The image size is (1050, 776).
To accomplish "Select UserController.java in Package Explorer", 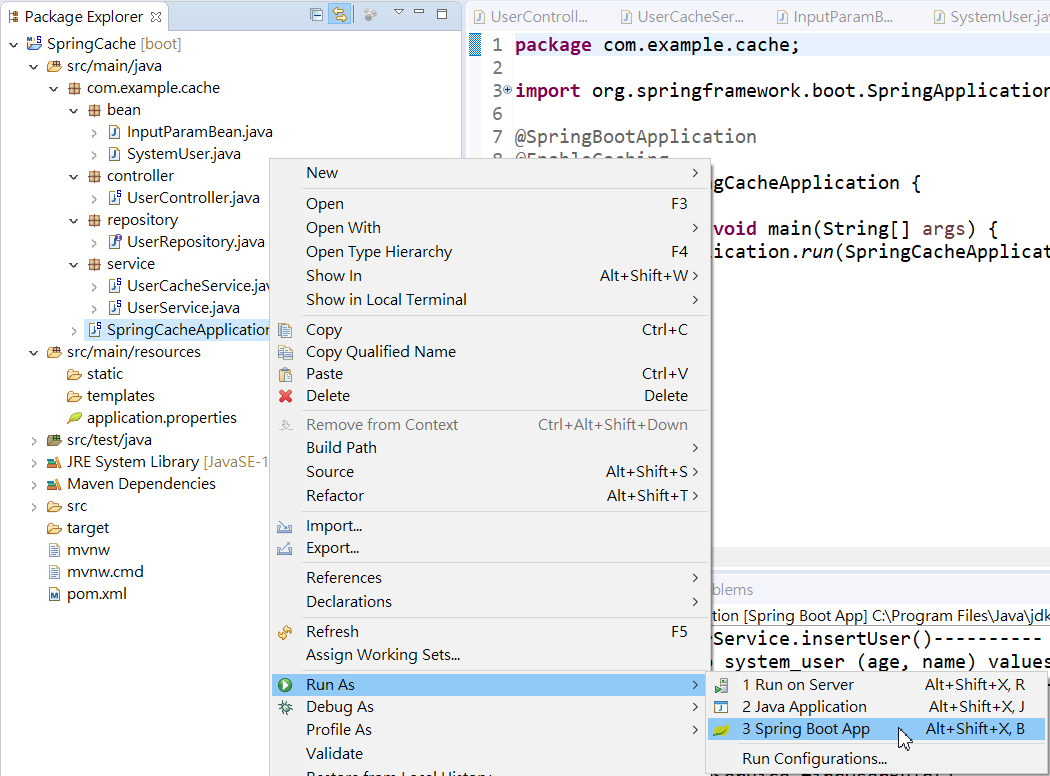I will point(193,198).
